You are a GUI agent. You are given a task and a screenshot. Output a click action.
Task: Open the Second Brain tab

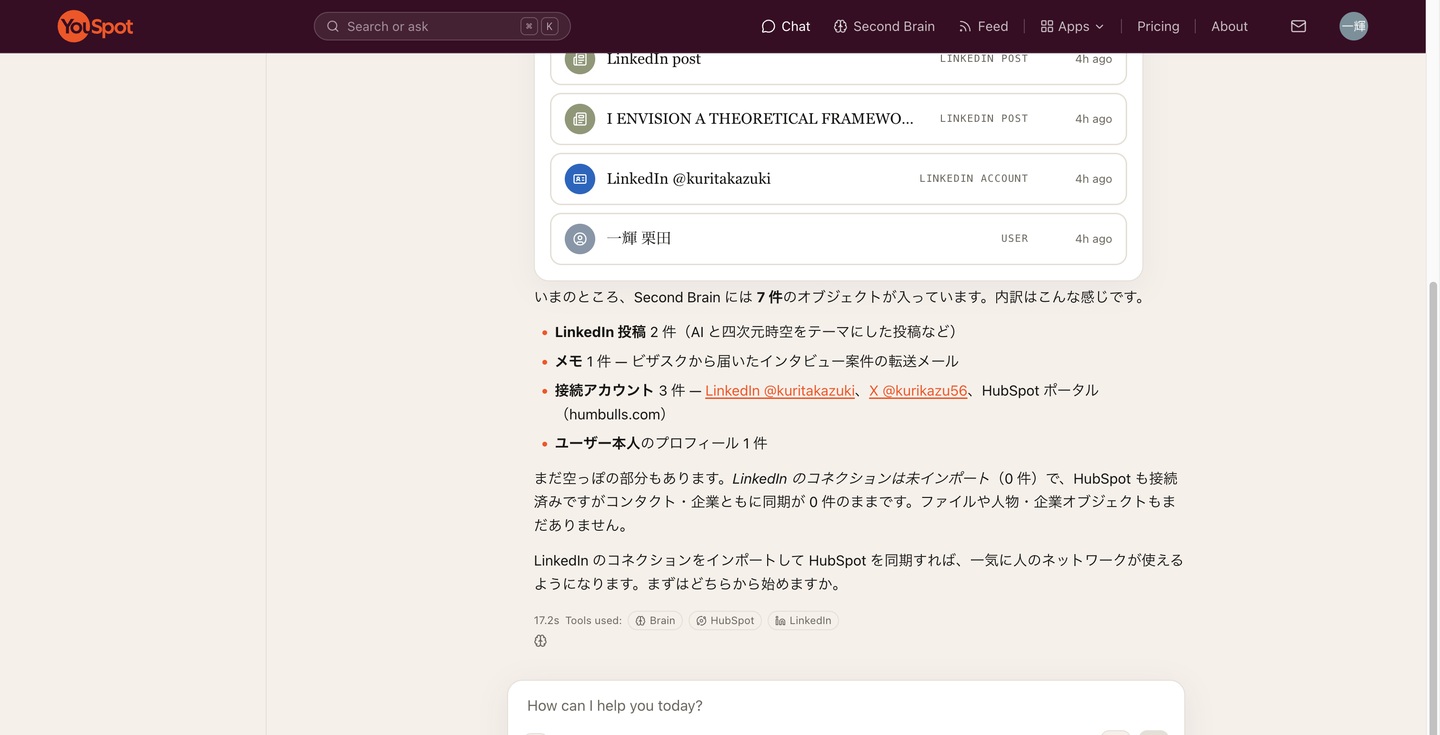[884, 26]
